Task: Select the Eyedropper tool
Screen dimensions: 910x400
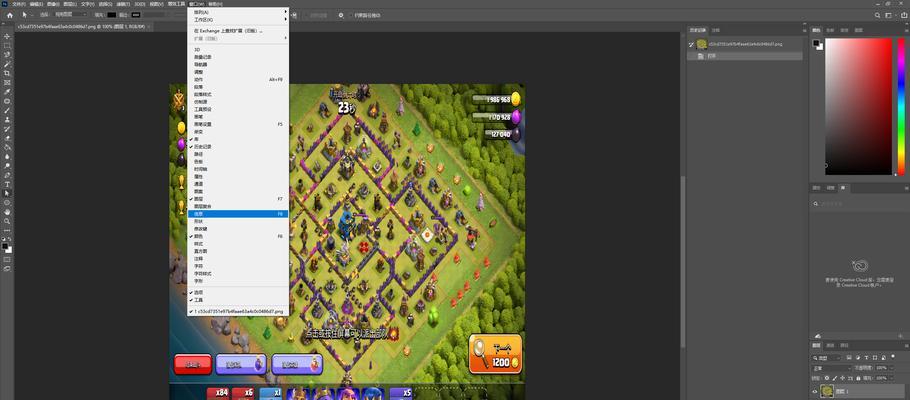Action: point(7,92)
